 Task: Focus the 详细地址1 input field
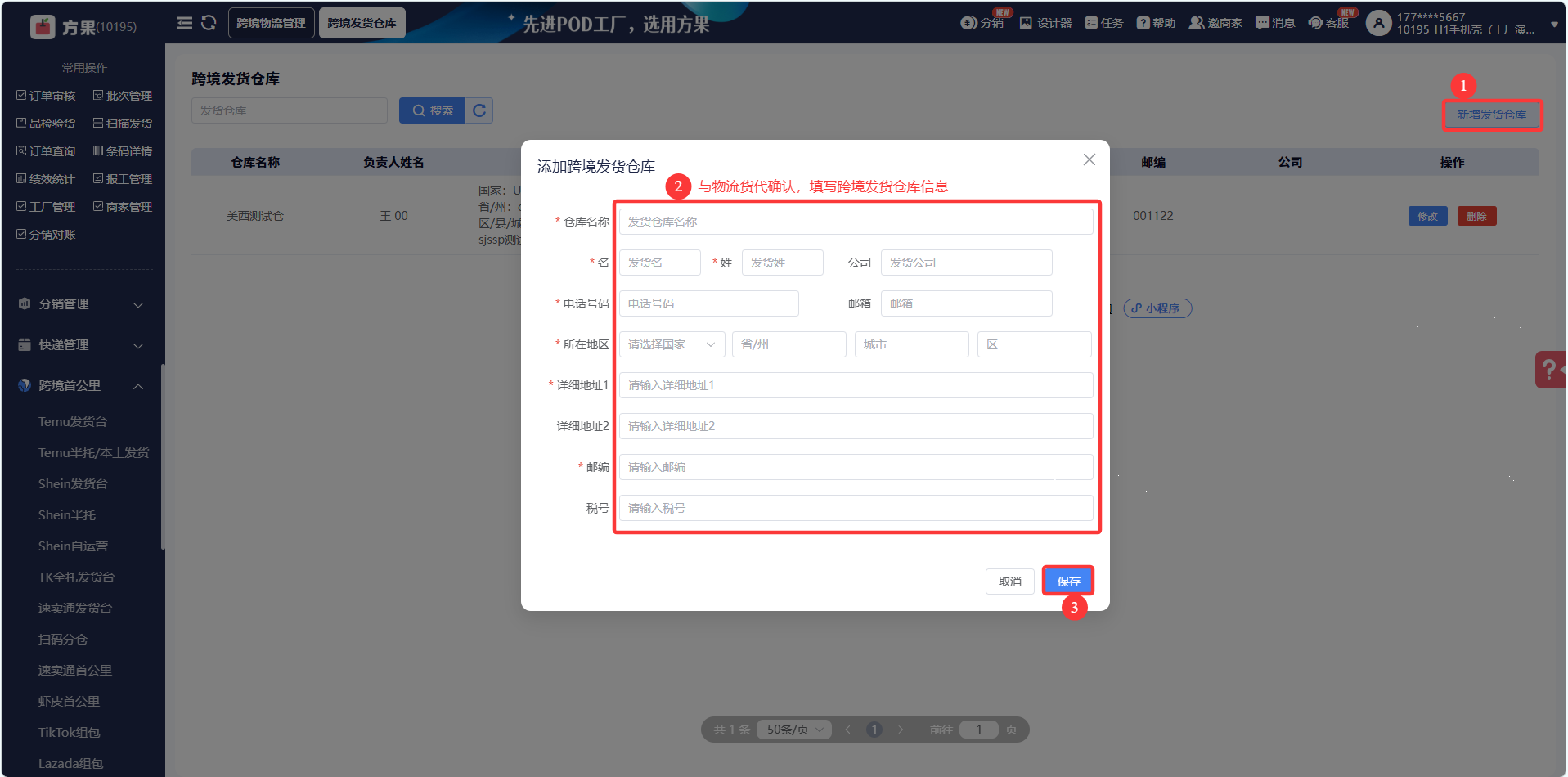coord(856,385)
